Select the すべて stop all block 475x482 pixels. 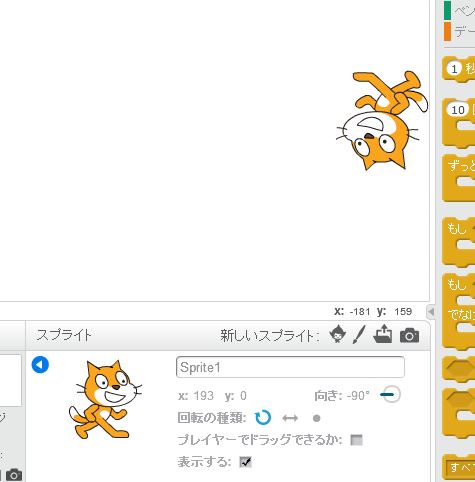coord(460,467)
